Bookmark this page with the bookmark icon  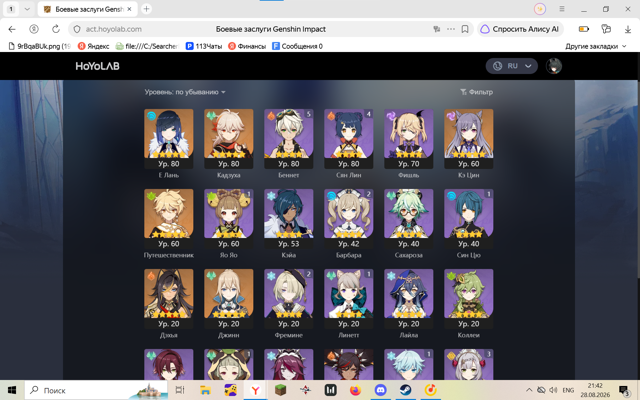tap(465, 29)
